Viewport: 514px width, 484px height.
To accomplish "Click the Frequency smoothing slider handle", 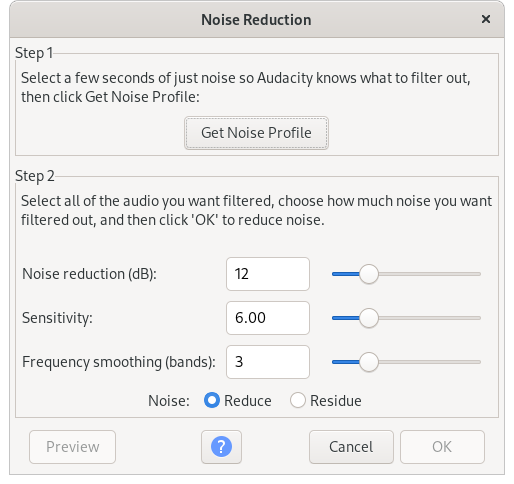I will click(x=369, y=362).
